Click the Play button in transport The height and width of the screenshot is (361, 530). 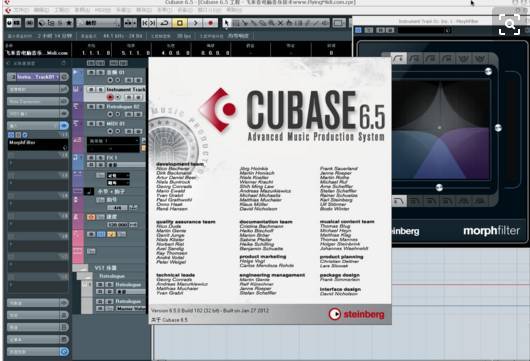tap(195, 23)
